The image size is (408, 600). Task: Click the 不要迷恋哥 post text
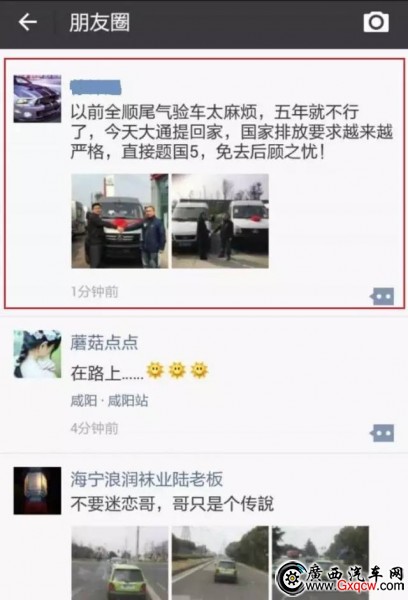coord(172,504)
